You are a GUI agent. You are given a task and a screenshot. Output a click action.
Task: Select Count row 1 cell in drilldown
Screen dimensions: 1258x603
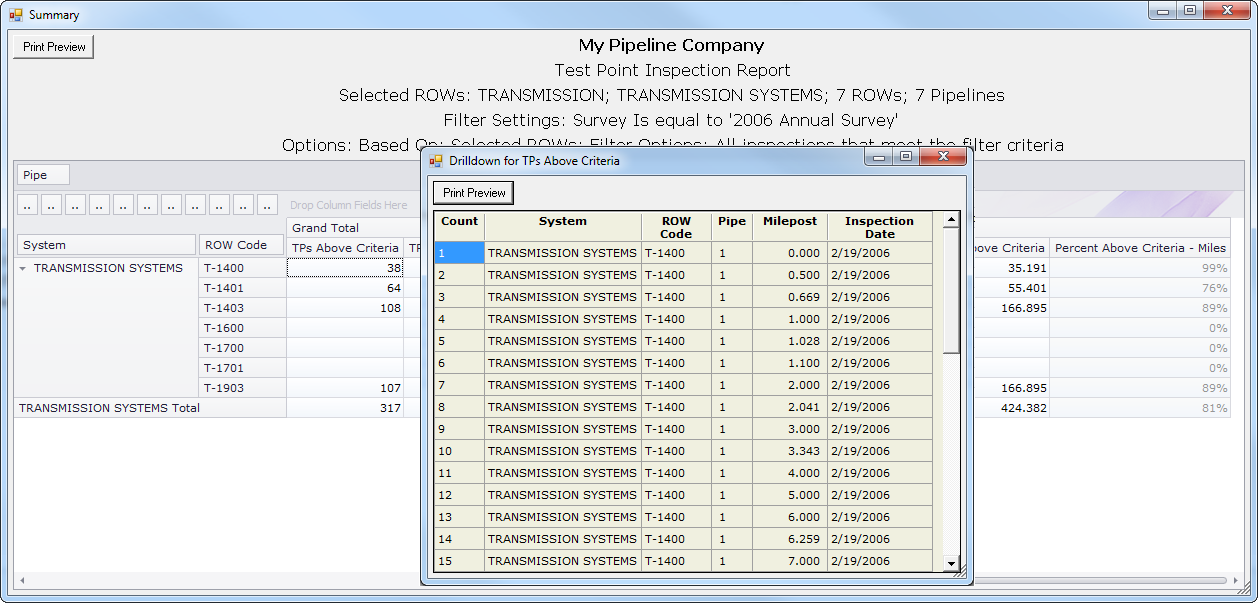tap(459, 253)
